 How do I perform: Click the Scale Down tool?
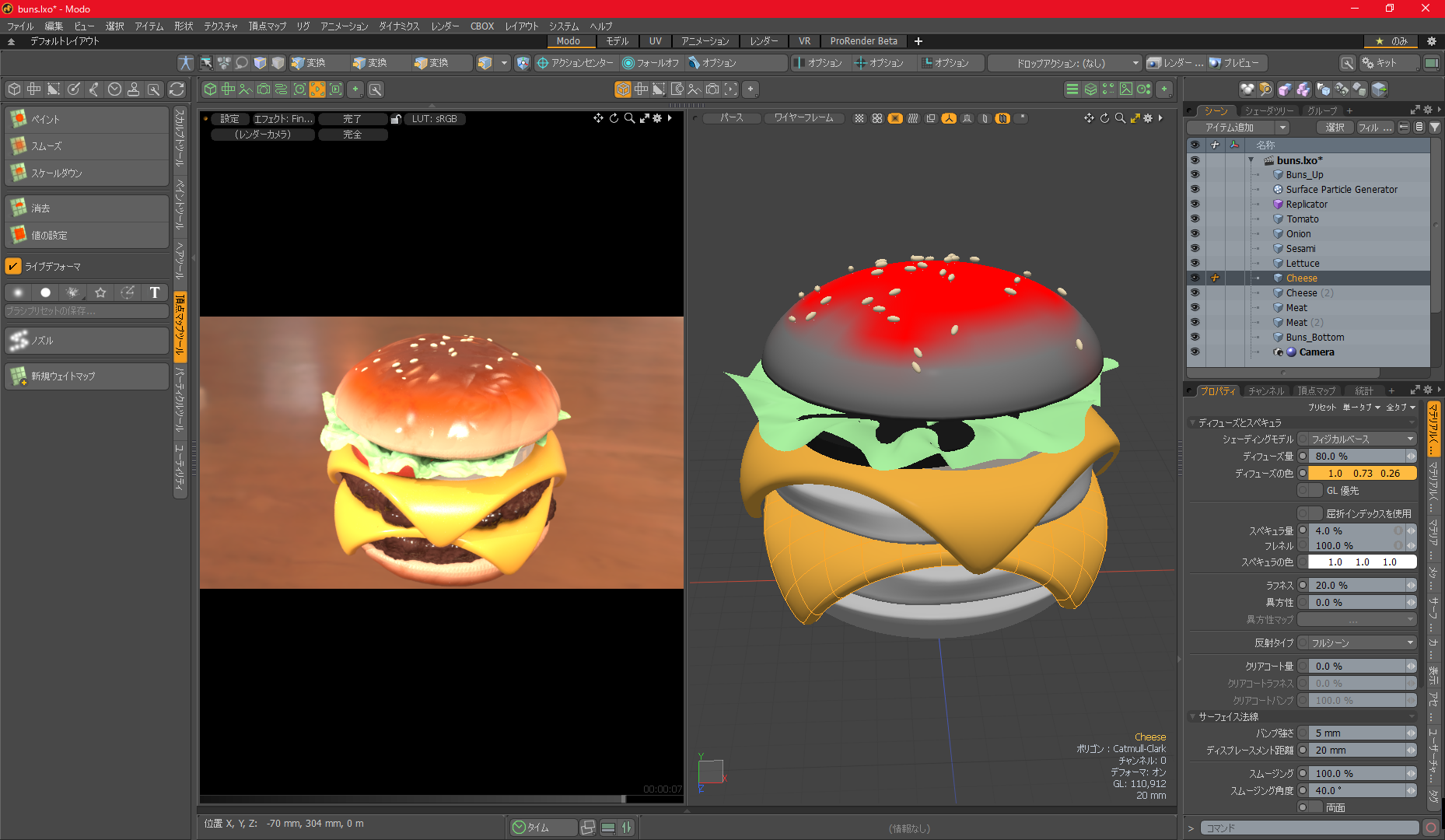point(86,173)
